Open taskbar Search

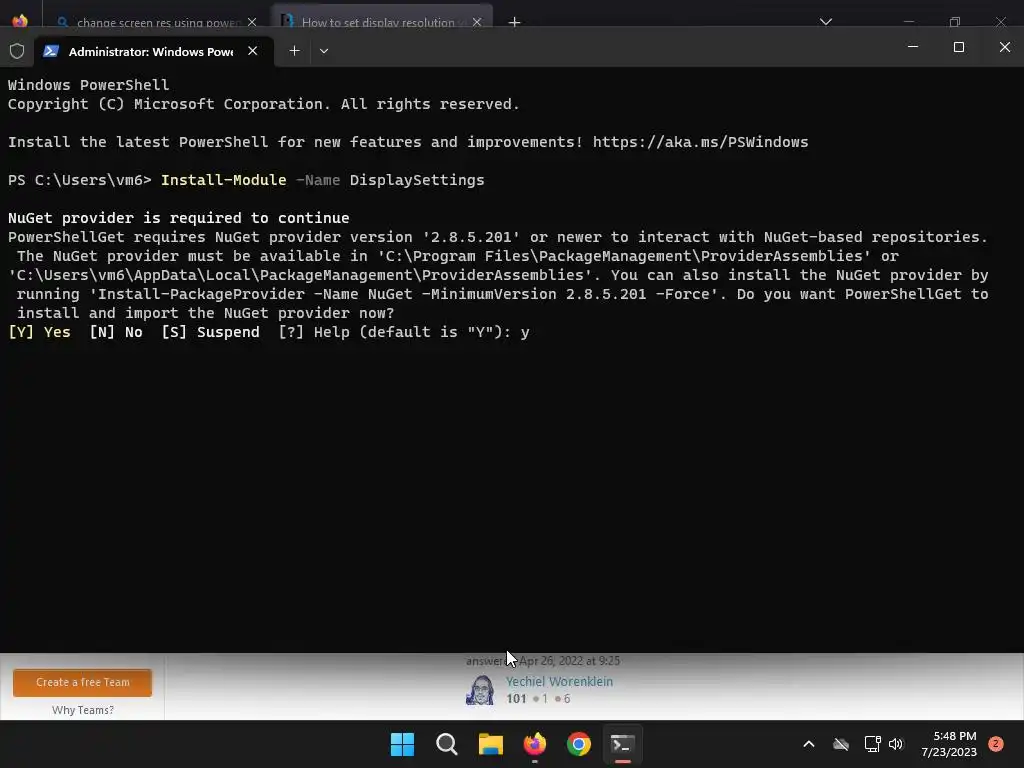click(447, 744)
